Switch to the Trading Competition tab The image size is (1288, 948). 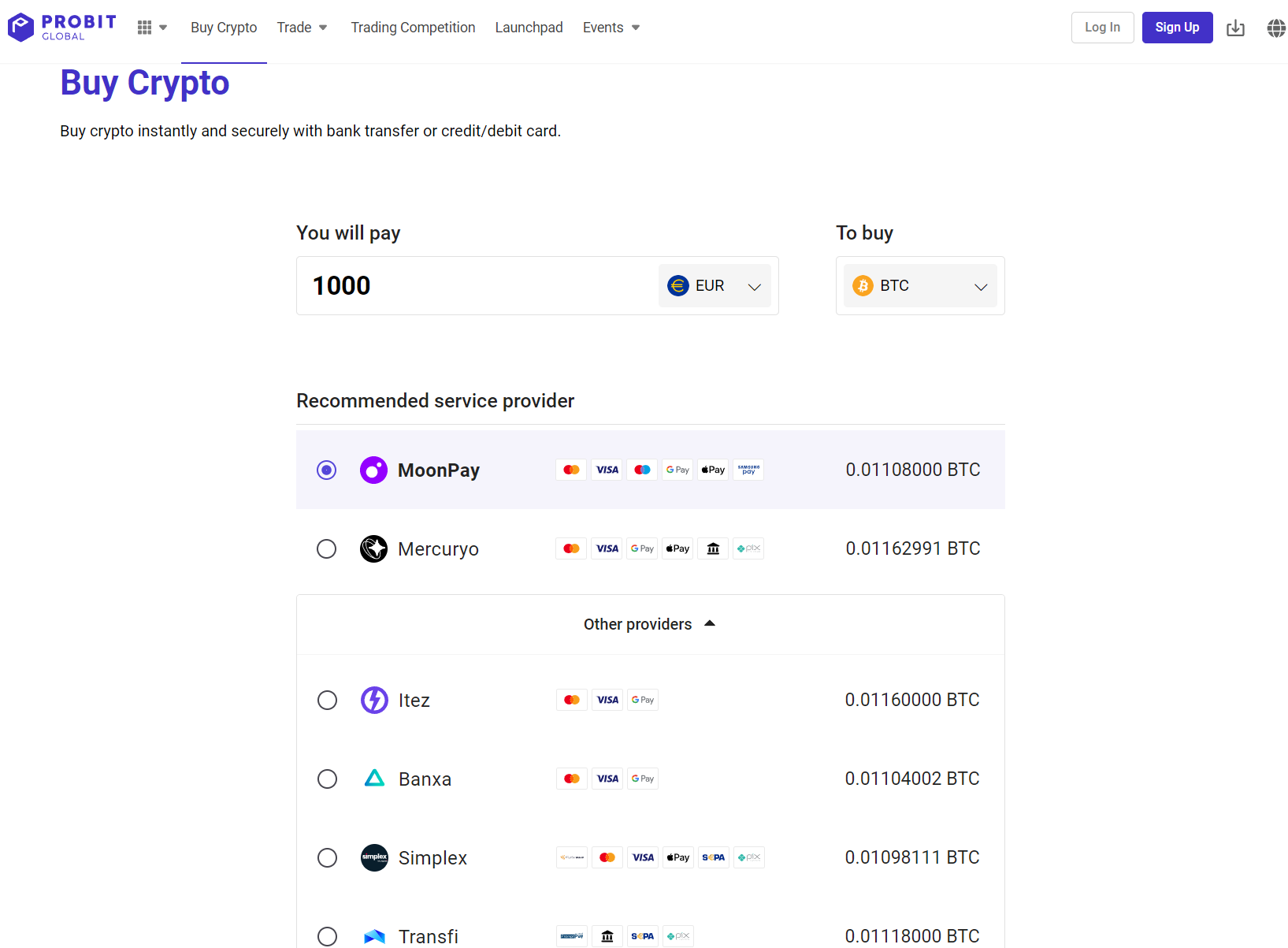pyautogui.click(x=413, y=27)
